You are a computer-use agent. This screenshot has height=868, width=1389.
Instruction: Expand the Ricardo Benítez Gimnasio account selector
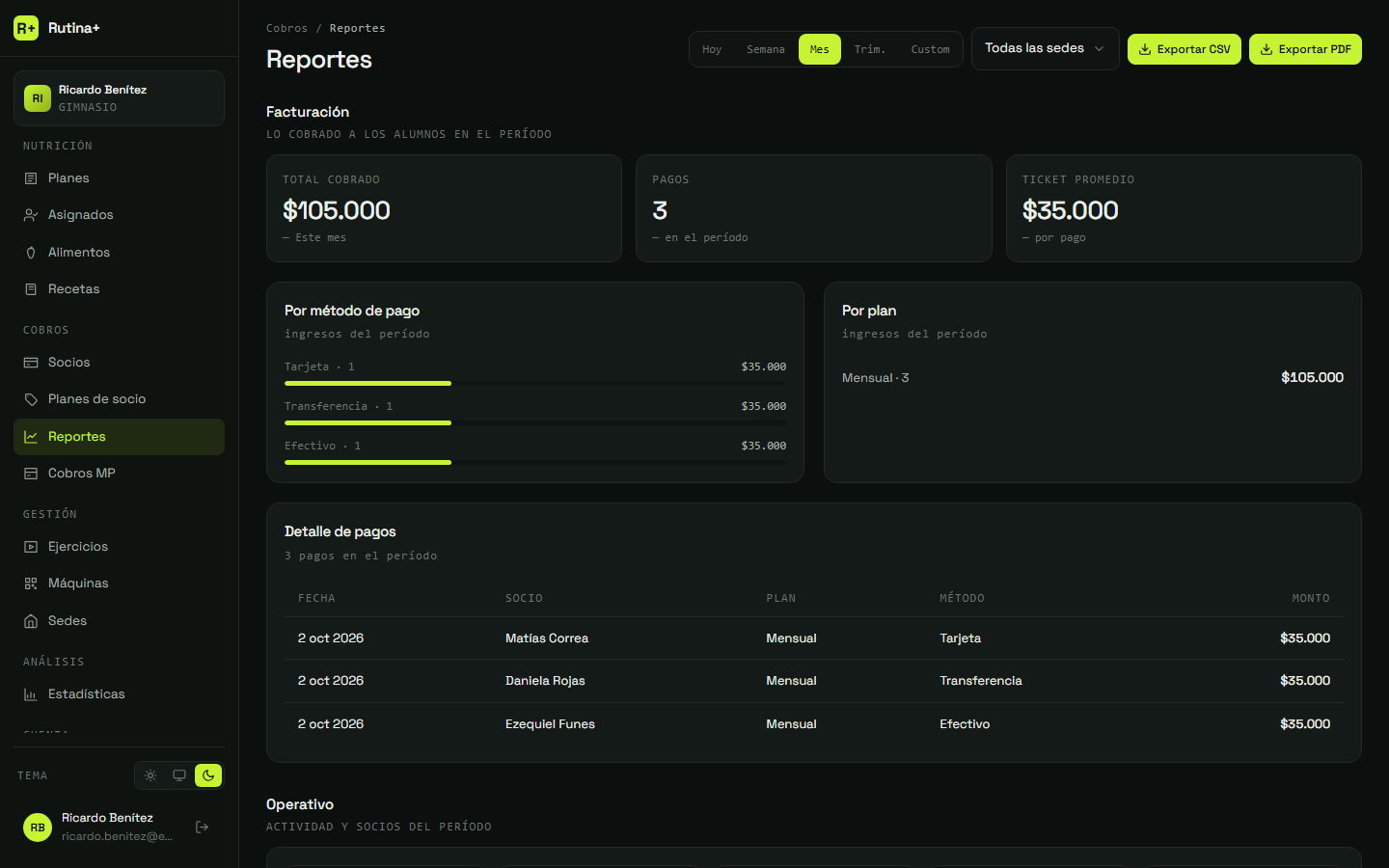click(119, 98)
